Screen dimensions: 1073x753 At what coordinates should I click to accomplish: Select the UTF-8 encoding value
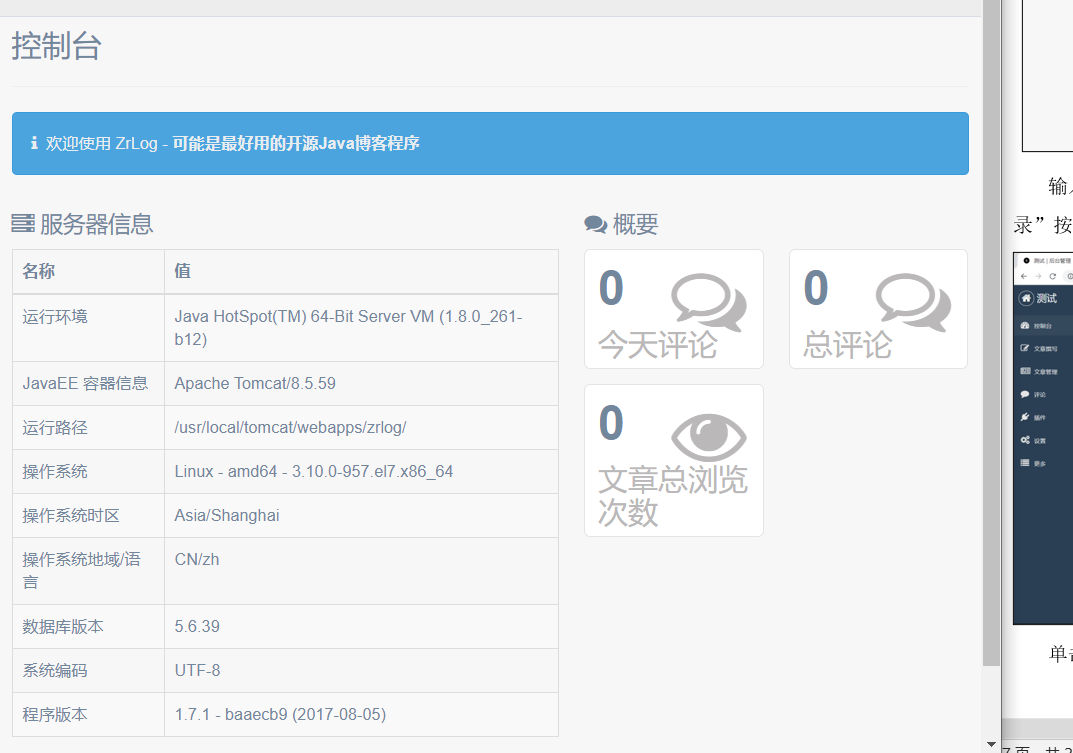point(197,671)
